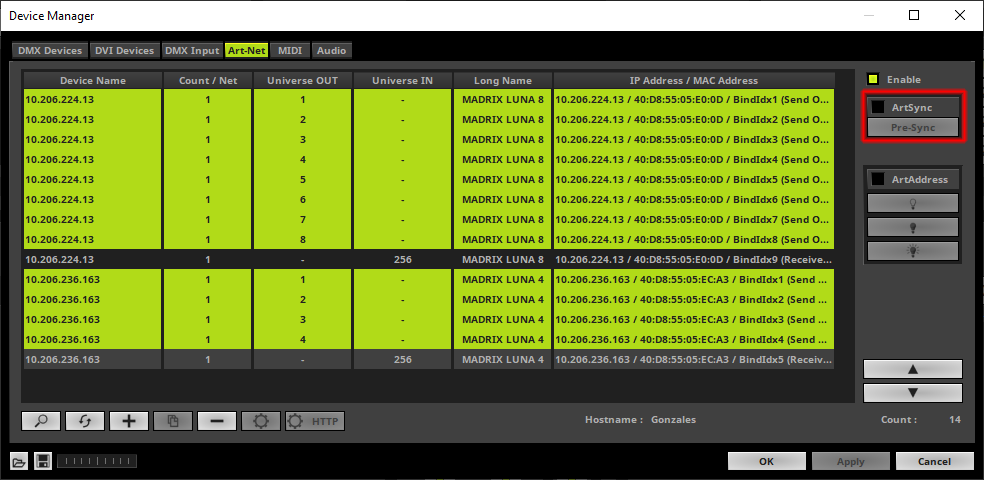Remove device with the minus icon
The image size is (984, 480).
point(217,421)
